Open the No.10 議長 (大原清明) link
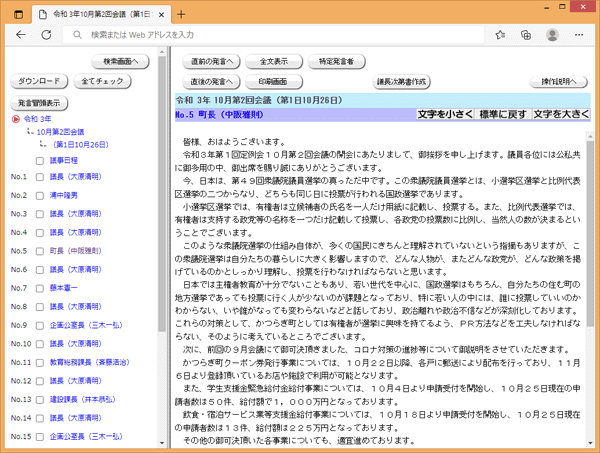This screenshot has width=600, height=453. coord(75,344)
